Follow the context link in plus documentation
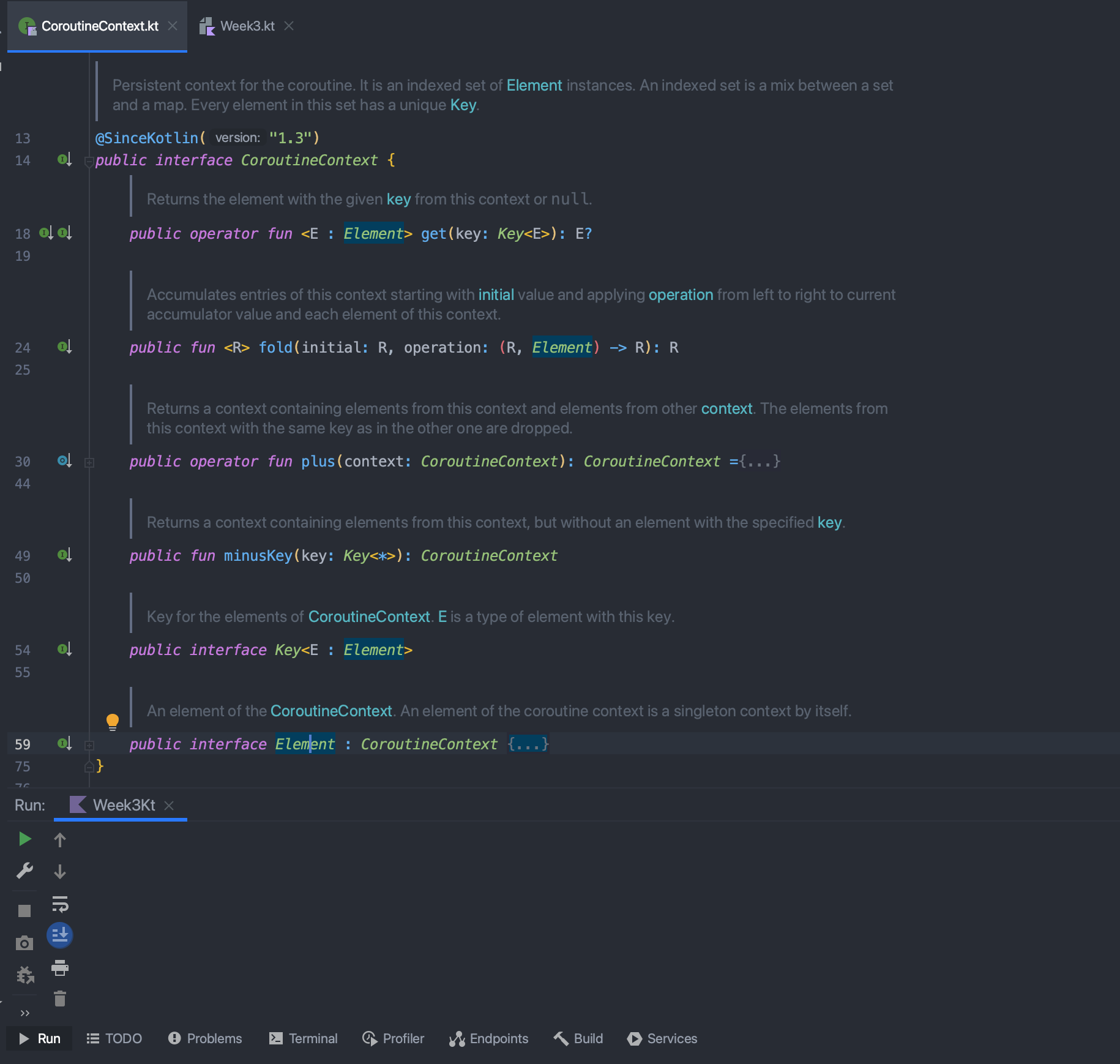Screen dimensions: 1120x1064 (x=726, y=408)
